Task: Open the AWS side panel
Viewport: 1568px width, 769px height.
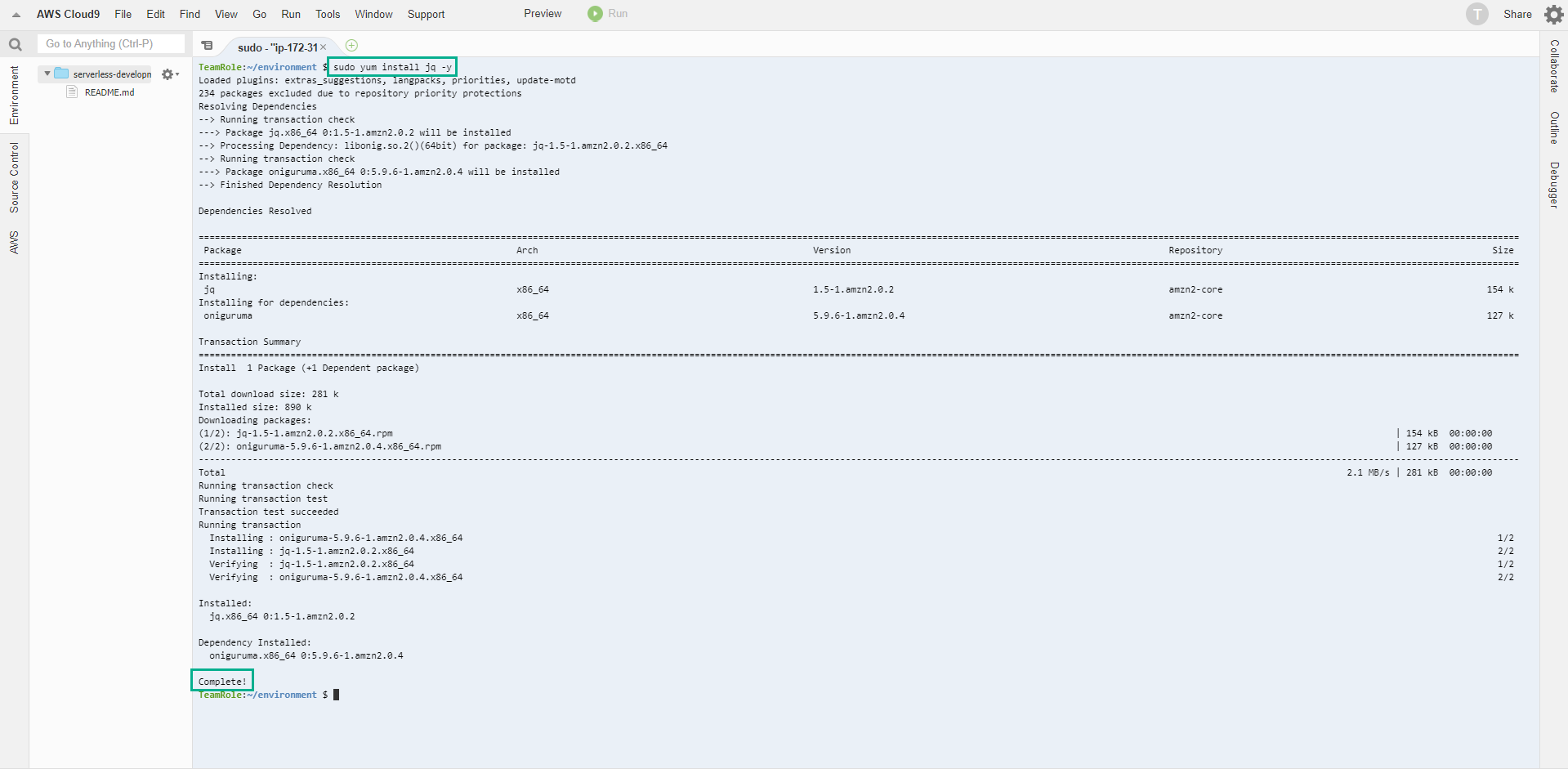Action: coord(14,242)
